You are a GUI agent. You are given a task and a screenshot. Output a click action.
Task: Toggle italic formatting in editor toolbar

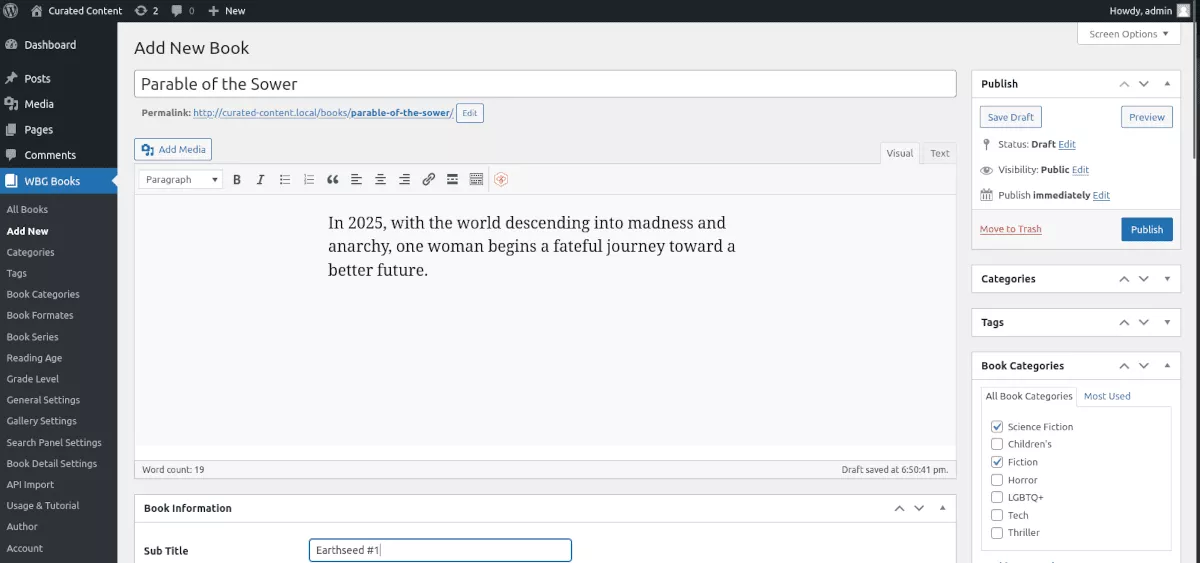[261, 180]
